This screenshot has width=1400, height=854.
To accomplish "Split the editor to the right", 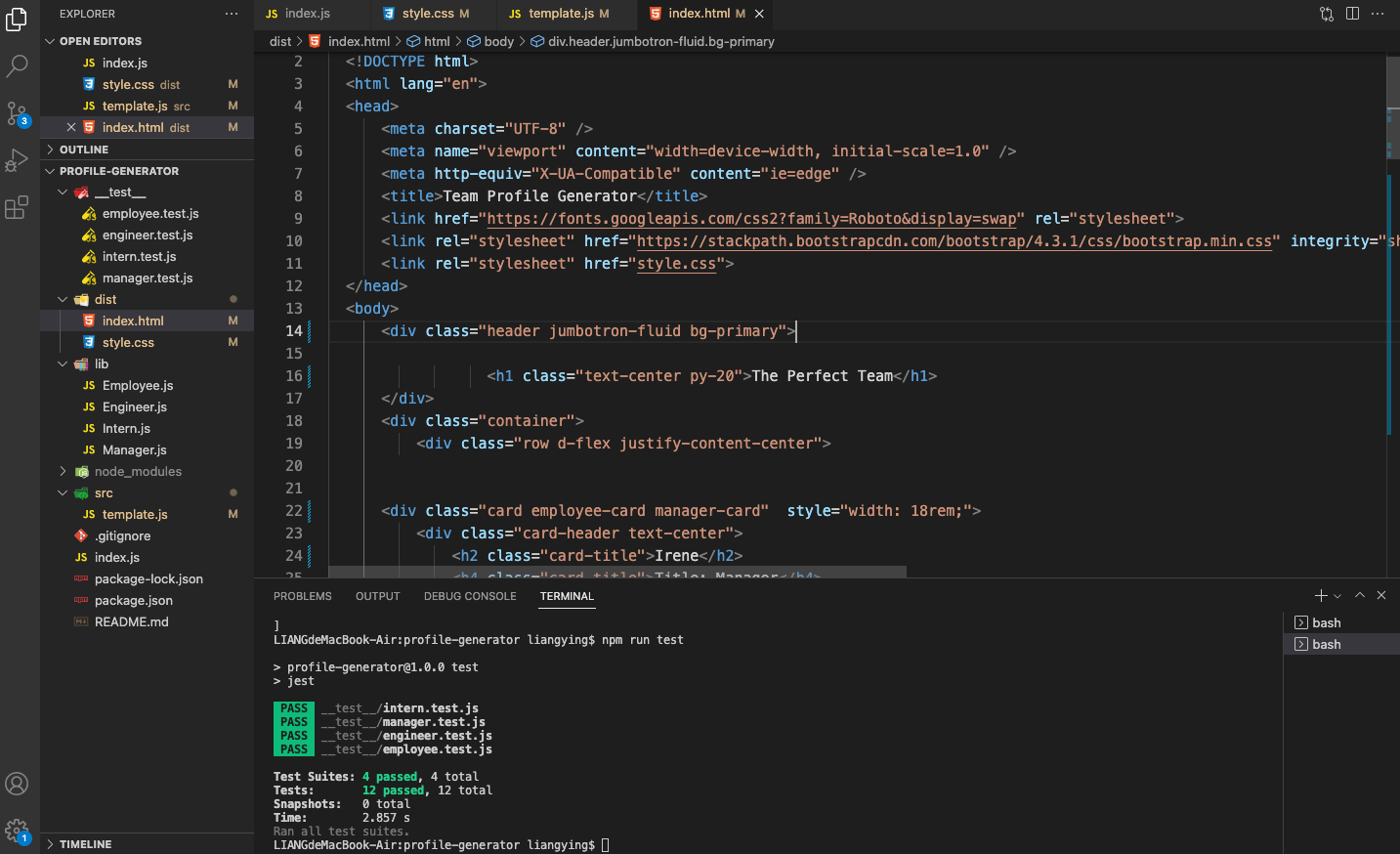I will [x=1351, y=14].
